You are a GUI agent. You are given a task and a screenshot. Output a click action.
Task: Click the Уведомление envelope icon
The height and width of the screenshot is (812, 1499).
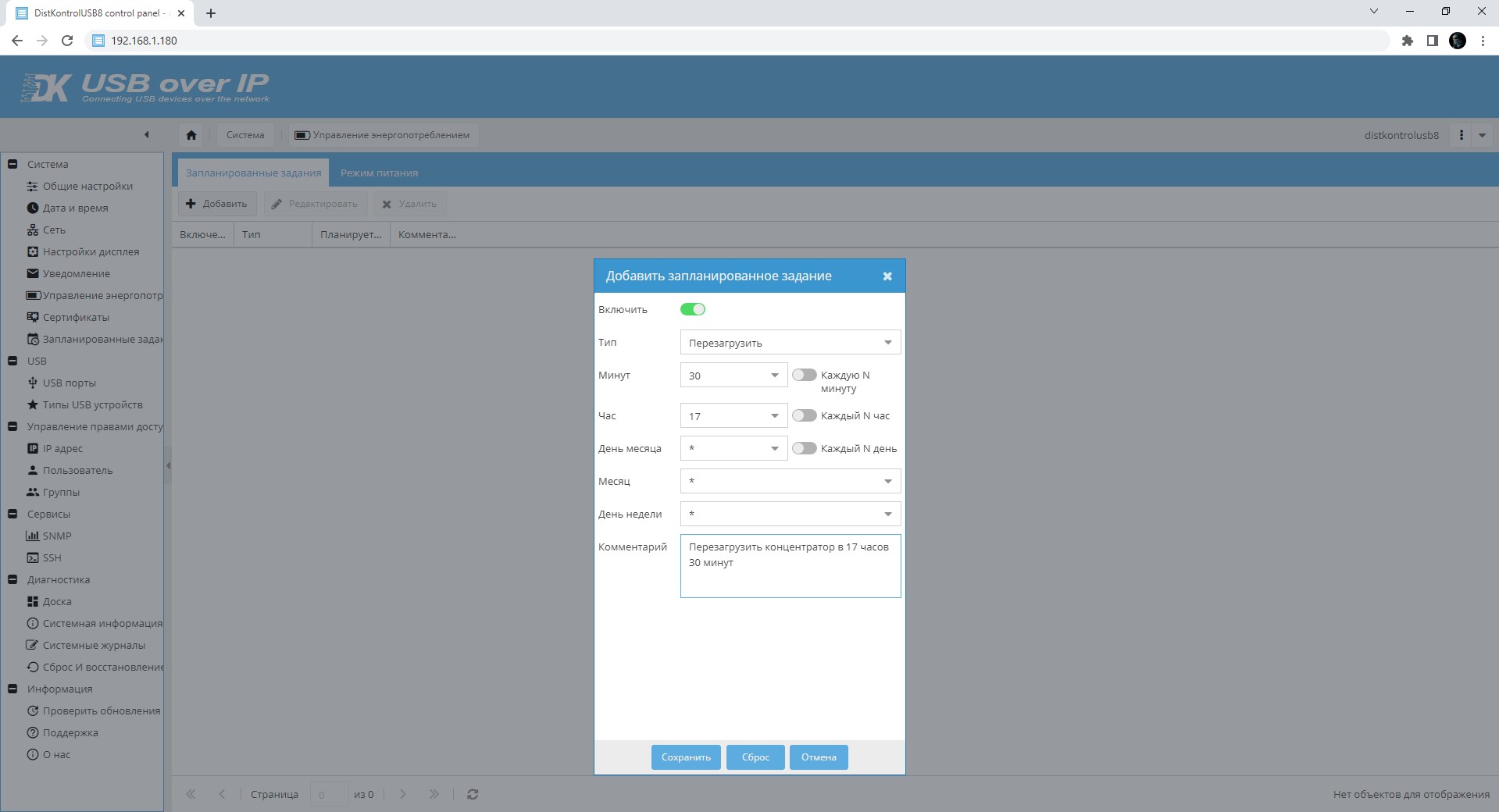point(33,273)
